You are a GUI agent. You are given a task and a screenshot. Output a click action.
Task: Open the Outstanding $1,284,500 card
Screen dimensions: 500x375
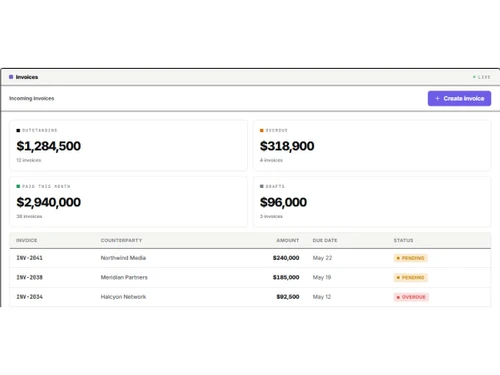[128, 145]
